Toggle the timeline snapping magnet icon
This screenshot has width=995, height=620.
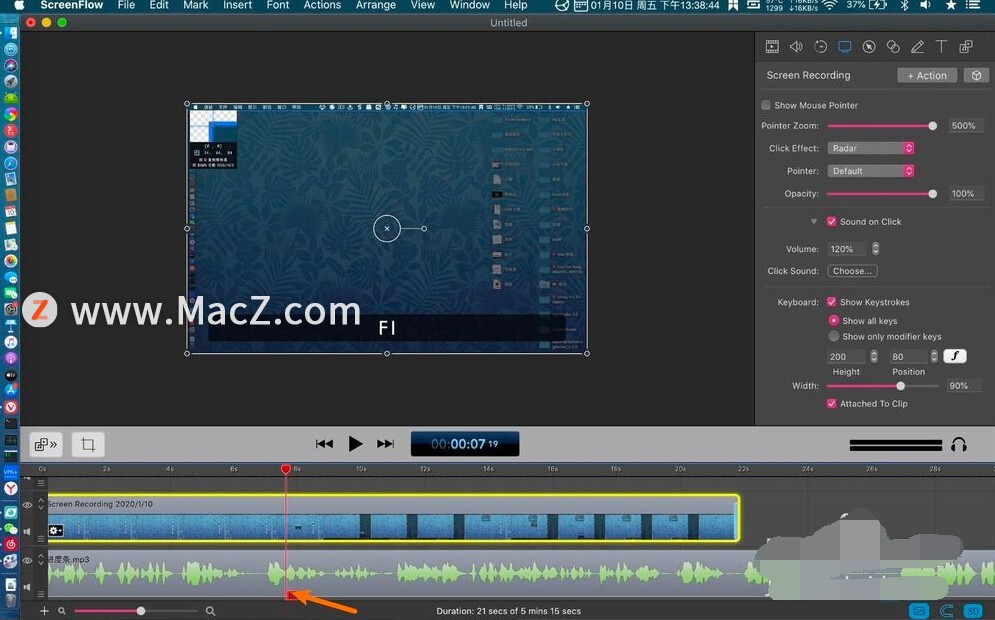click(x=946, y=610)
